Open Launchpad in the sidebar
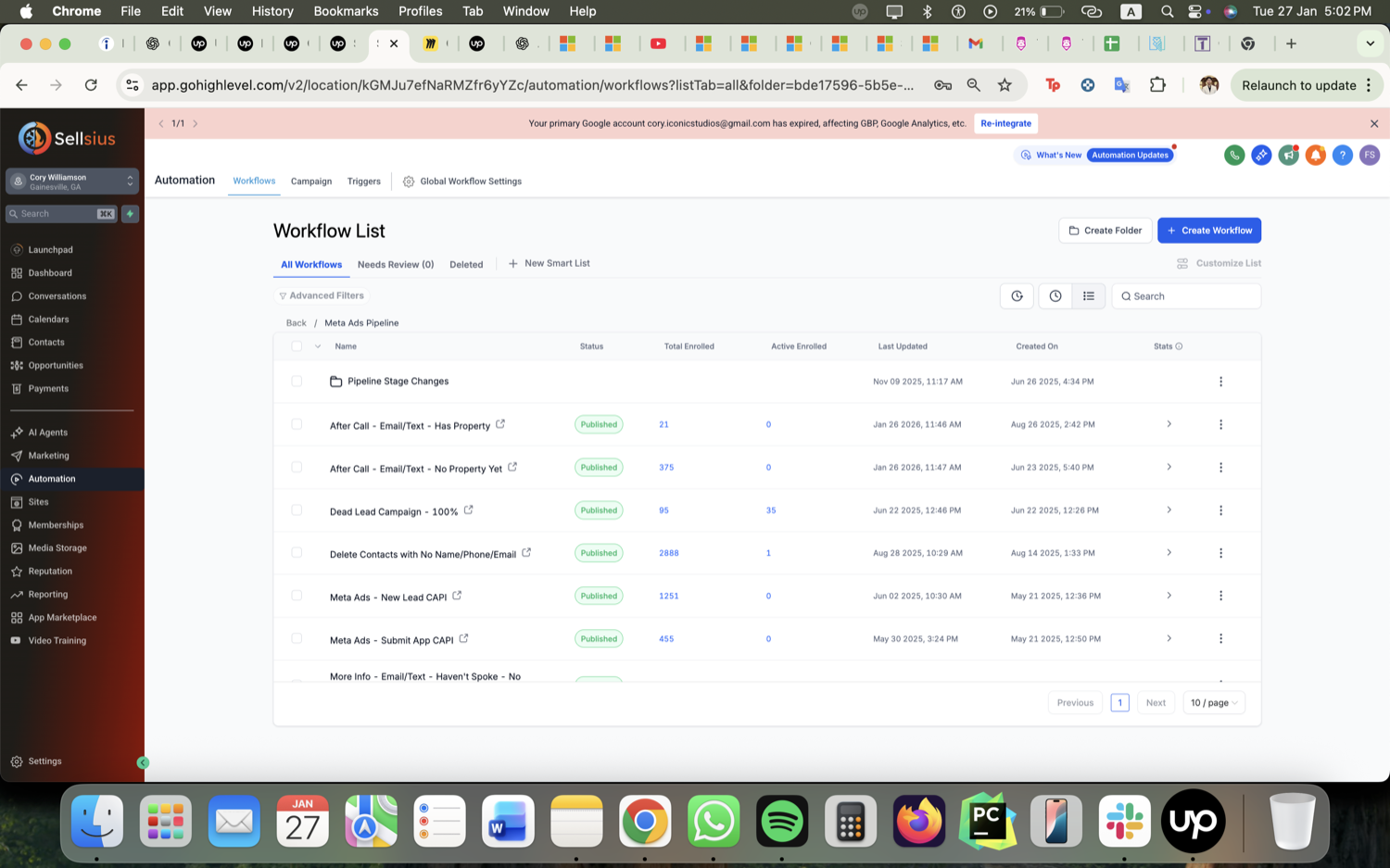The height and width of the screenshot is (868, 1390). 50,249
